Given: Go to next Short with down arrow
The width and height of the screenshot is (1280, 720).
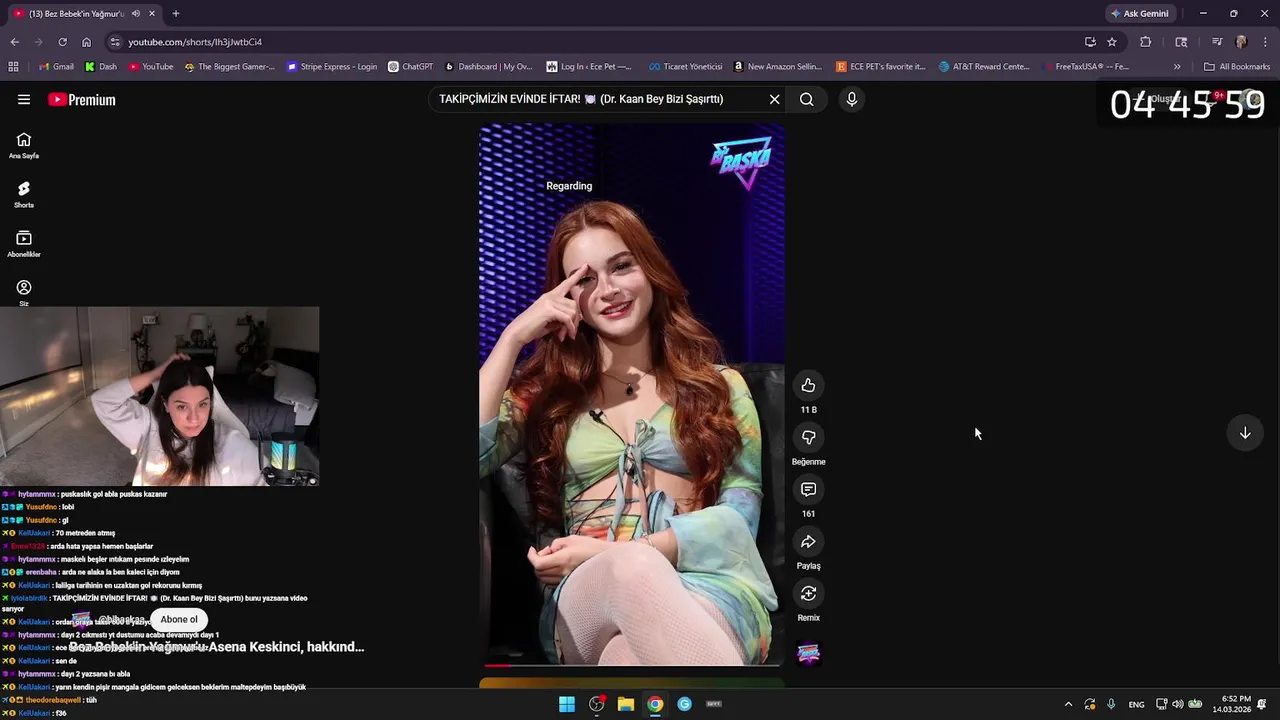Looking at the screenshot, I should (1245, 433).
